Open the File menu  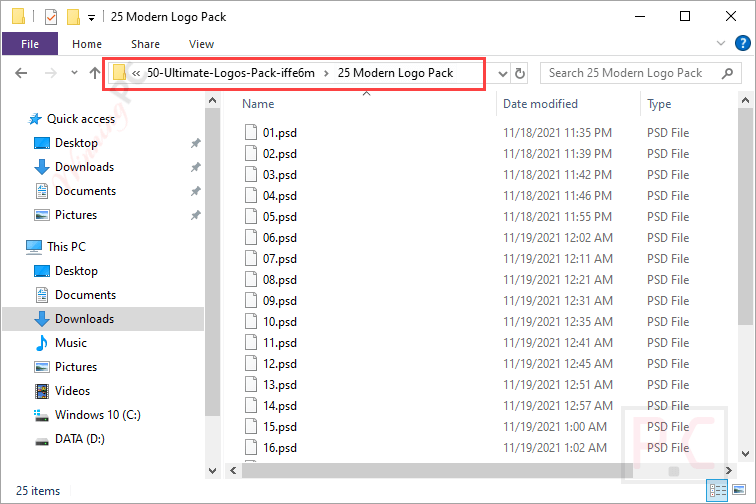pyautogui.click(x=30, y=44)
